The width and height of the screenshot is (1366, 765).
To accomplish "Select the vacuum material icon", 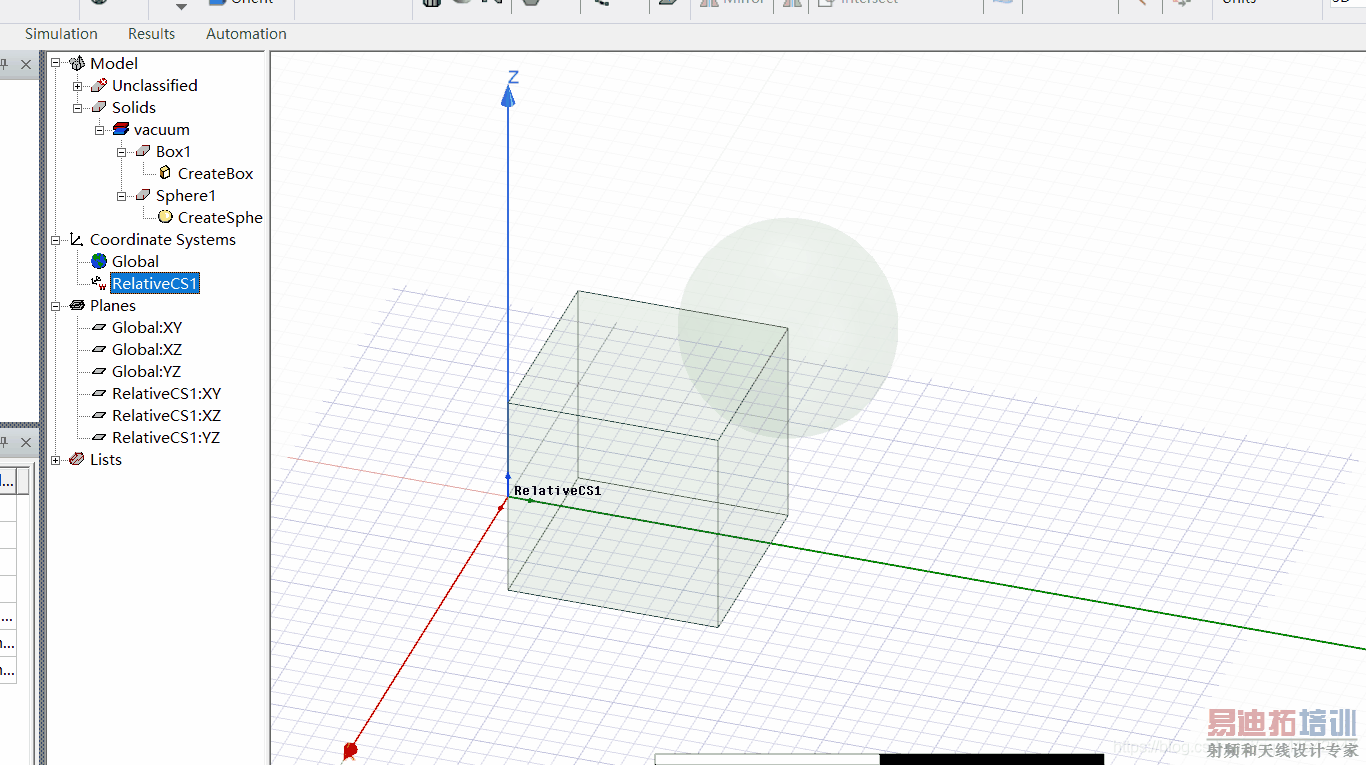I will 121,130.
